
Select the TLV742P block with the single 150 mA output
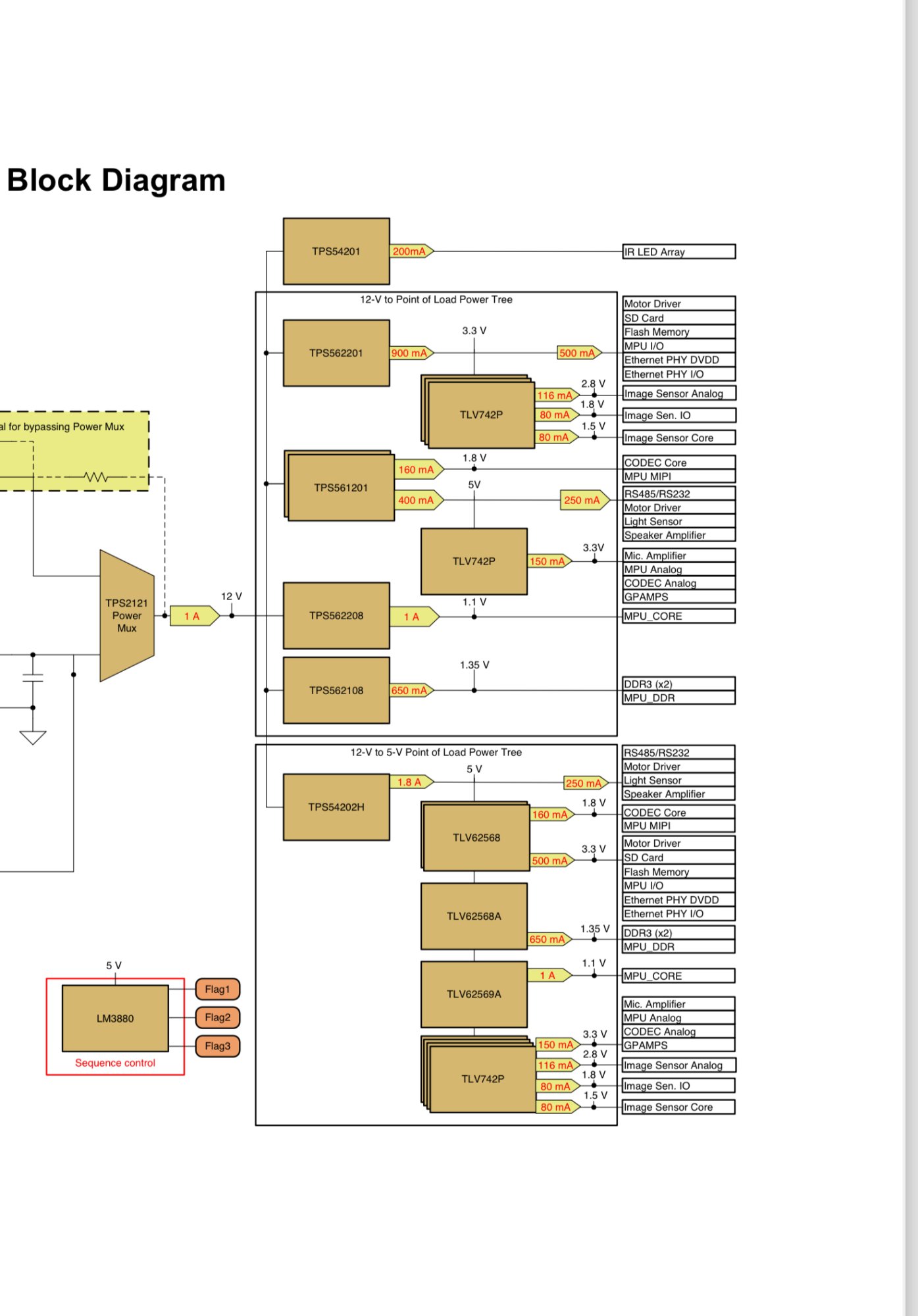pyautogui.click(x=474, y=561)
